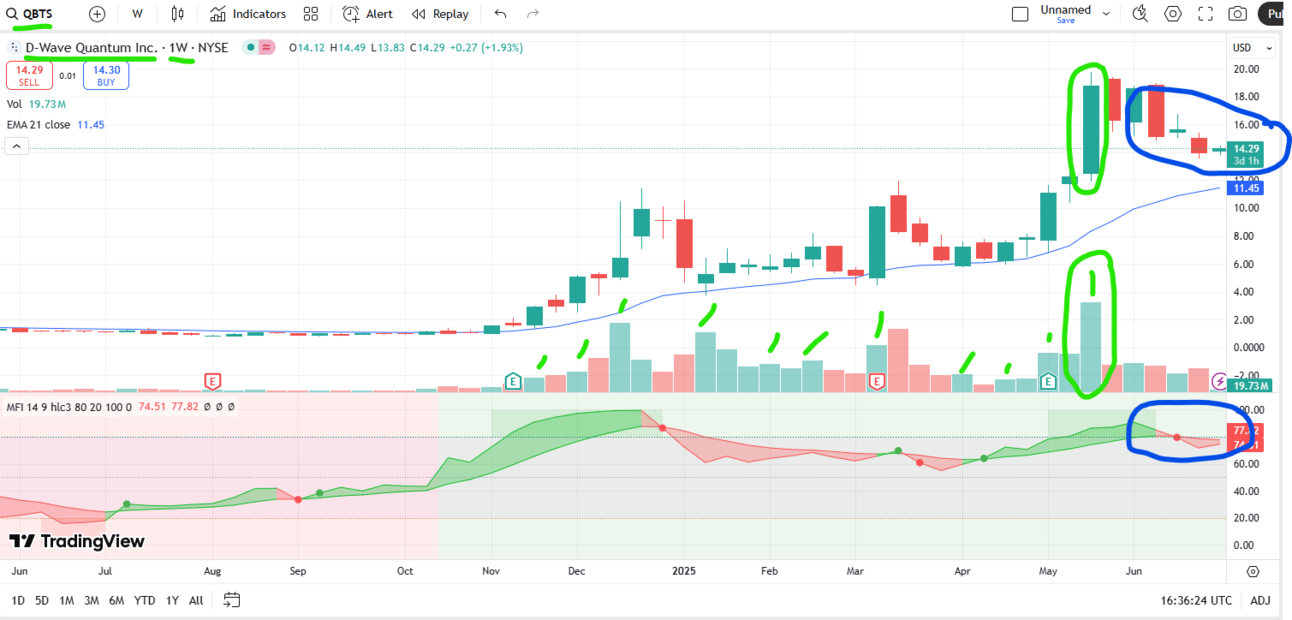Create a new Alert
The width and height of the screenshot is (1292, 620).
(367, 14)
